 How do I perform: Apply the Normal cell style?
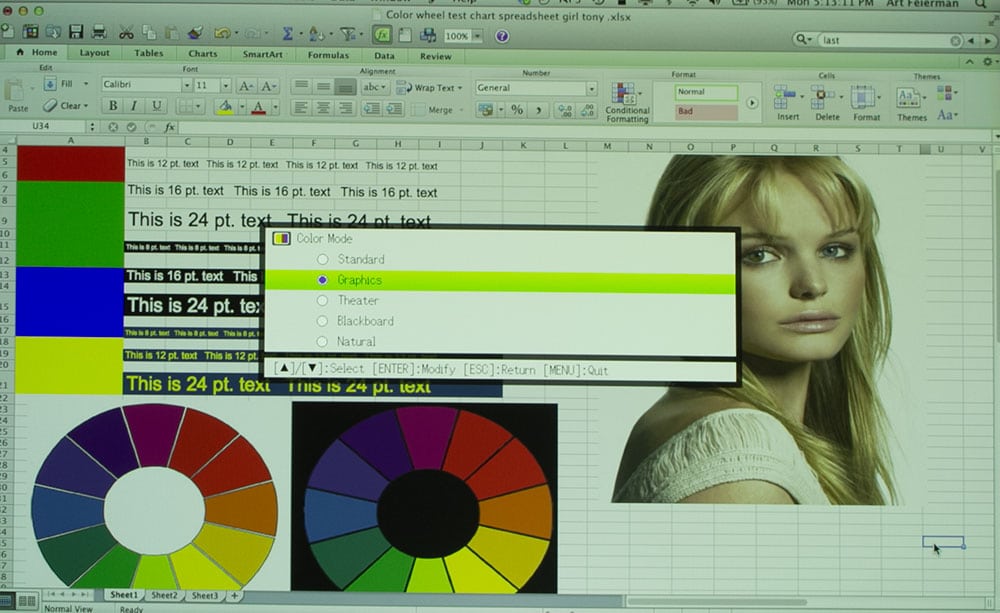705,92
